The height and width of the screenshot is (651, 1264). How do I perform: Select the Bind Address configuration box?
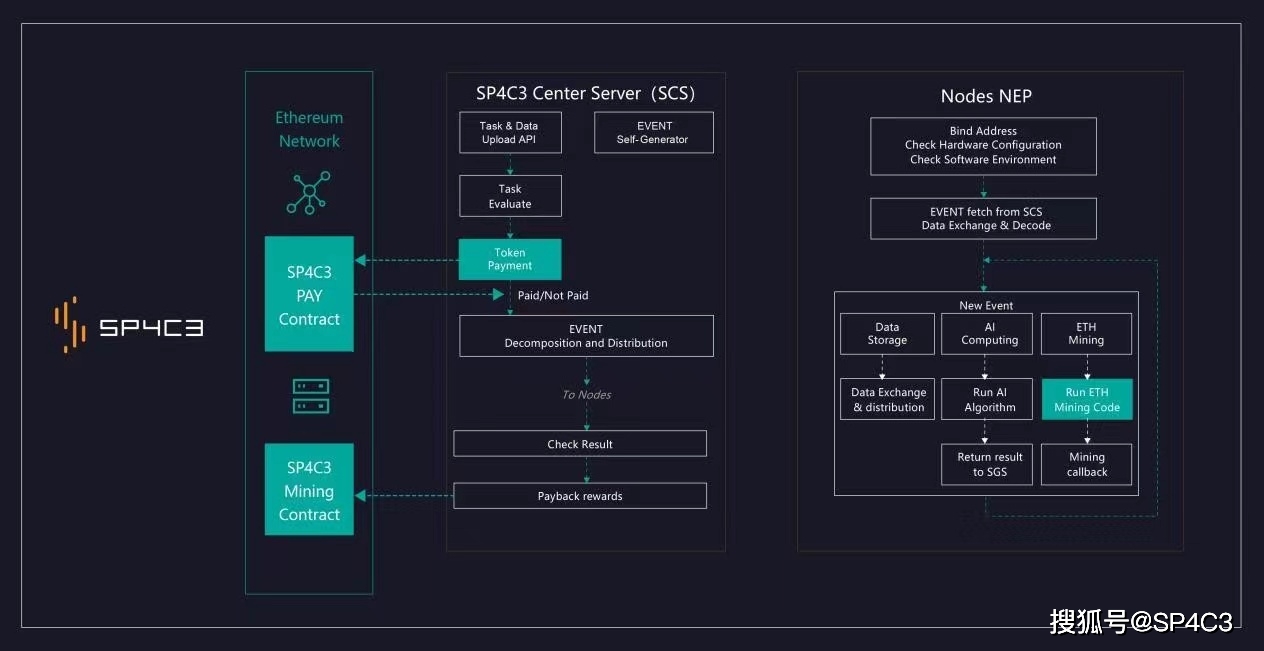click(x=983, y=146)
